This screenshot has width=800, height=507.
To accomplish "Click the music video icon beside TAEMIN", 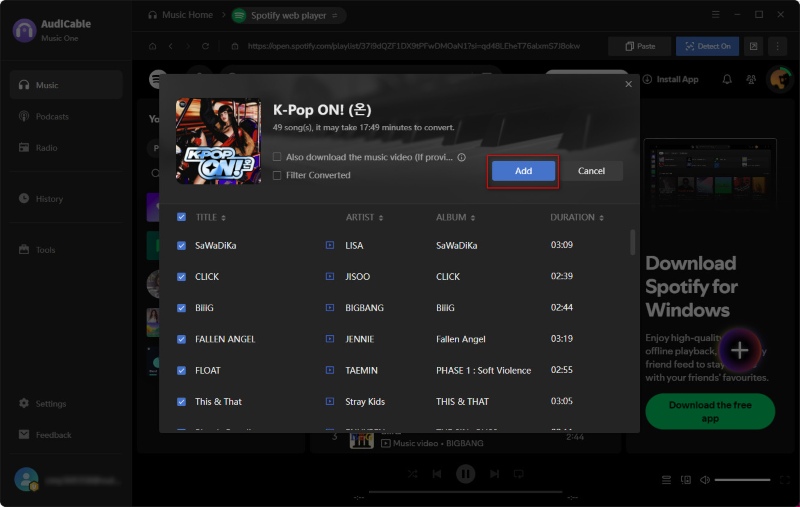I will 330,370.
